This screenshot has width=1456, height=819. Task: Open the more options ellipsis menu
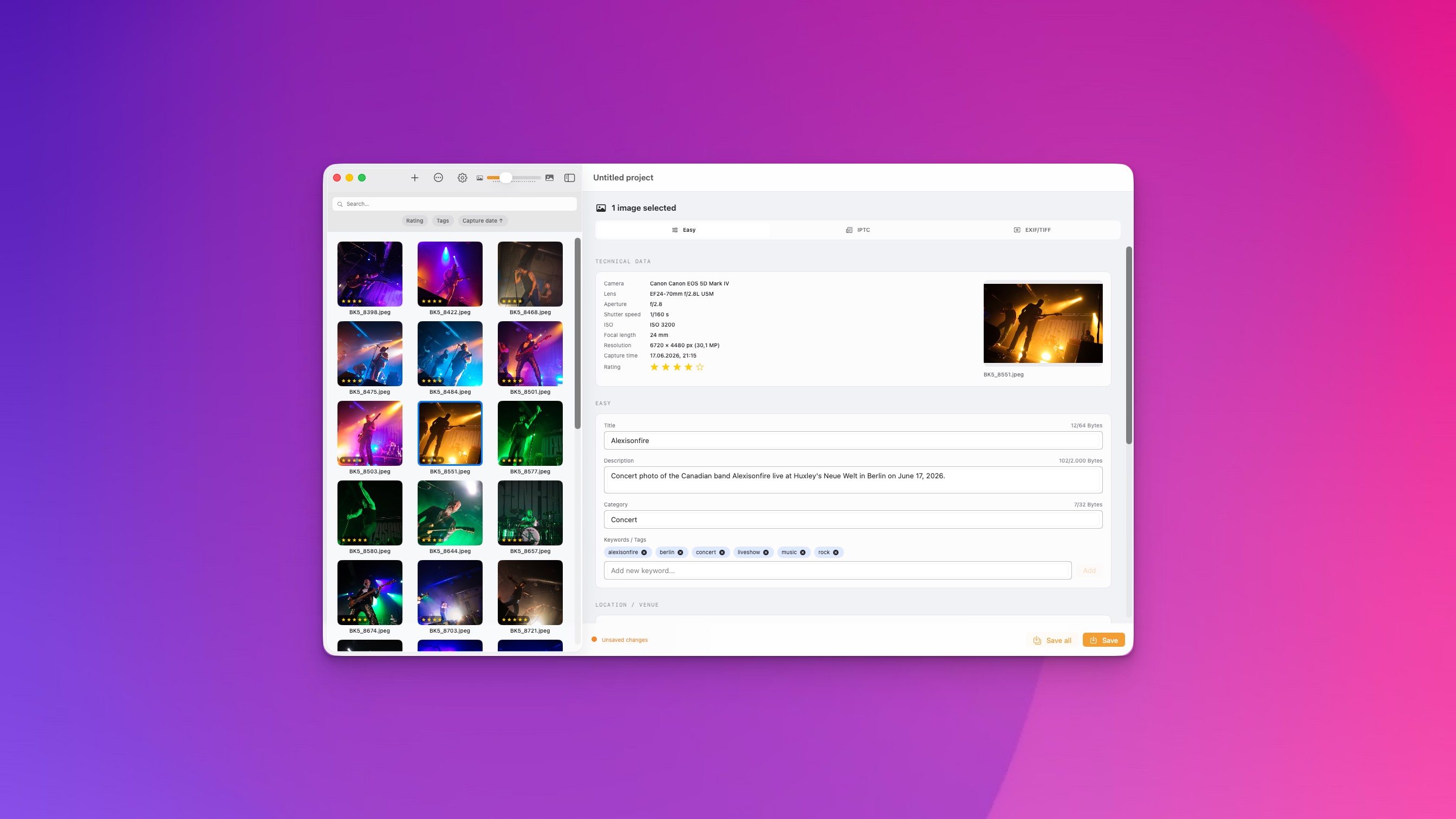point(438,178)
